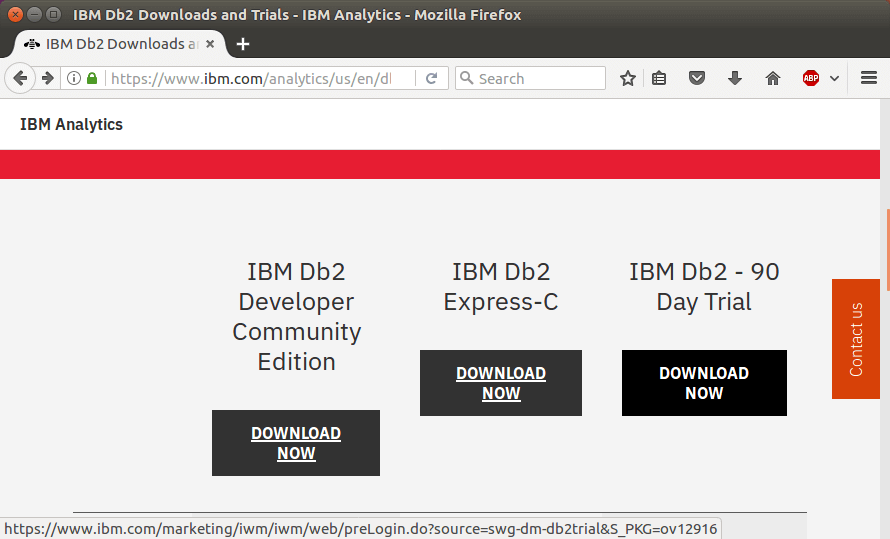890x539 pixels.
Task: Expand the Adblock Plus dropdown arrow
Action: click(834, 78)
